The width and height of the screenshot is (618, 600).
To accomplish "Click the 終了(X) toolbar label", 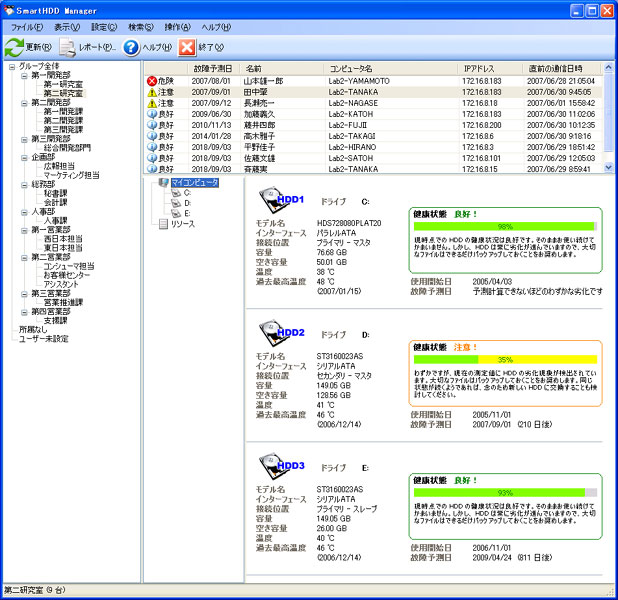I will point(211,47).
